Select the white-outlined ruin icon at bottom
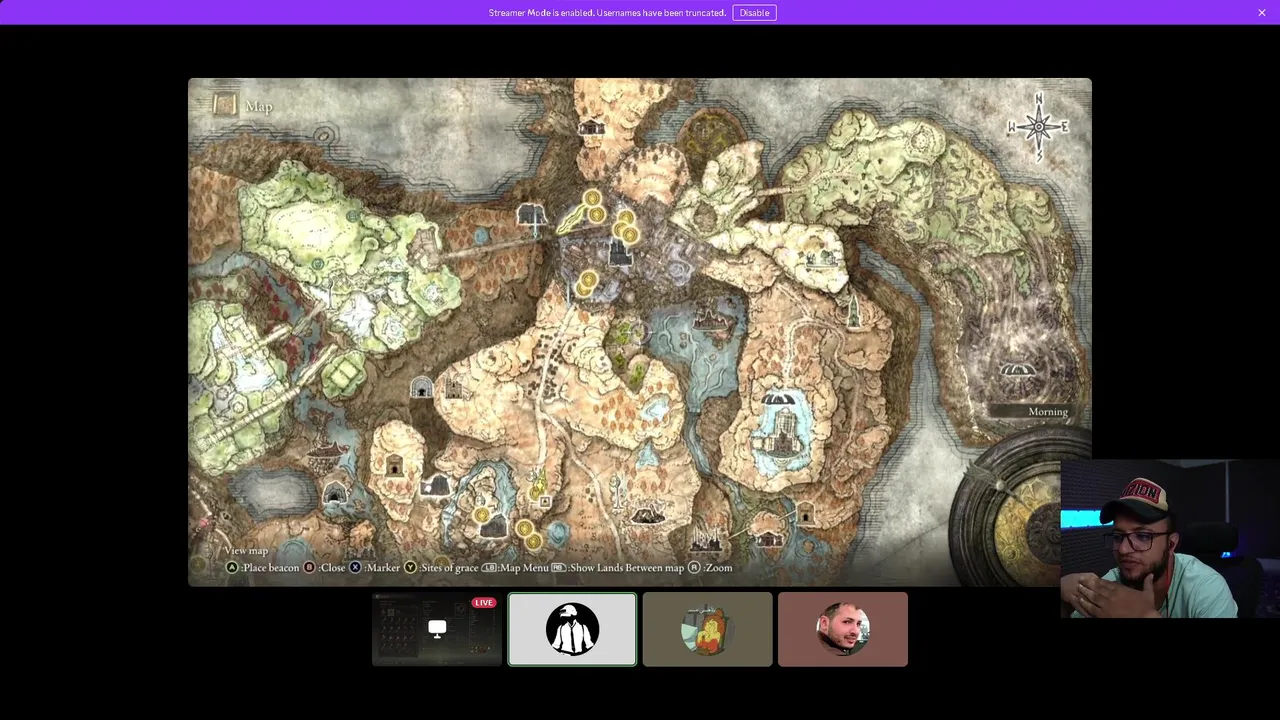This screenshot has height=720, width=1280. click(x=435, y=487)
